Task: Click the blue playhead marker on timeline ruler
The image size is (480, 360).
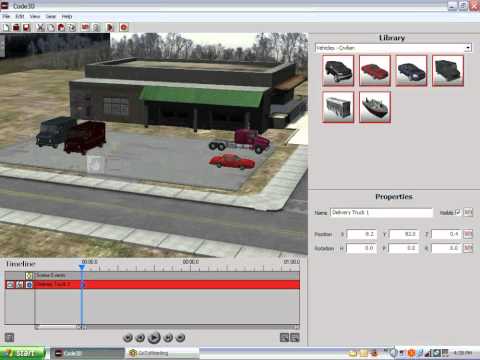Action: [82, 267]
